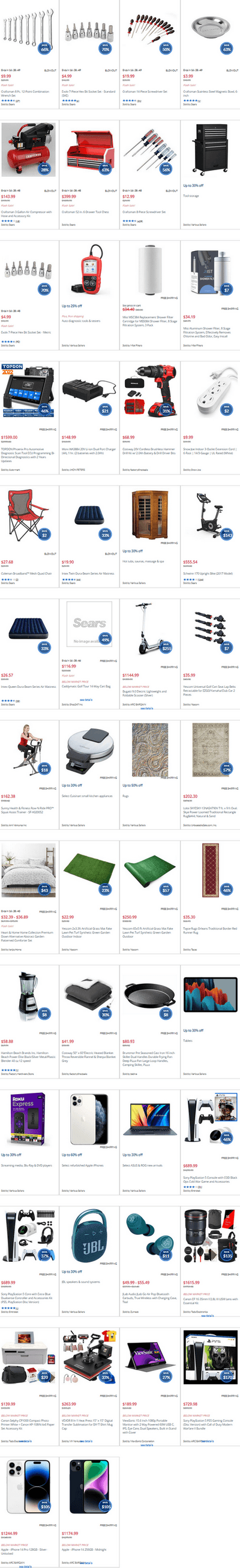Click the 57% save badge on Loloi rug
Viewport: 240px width, 1568px height.
click(x=227, y=769)
